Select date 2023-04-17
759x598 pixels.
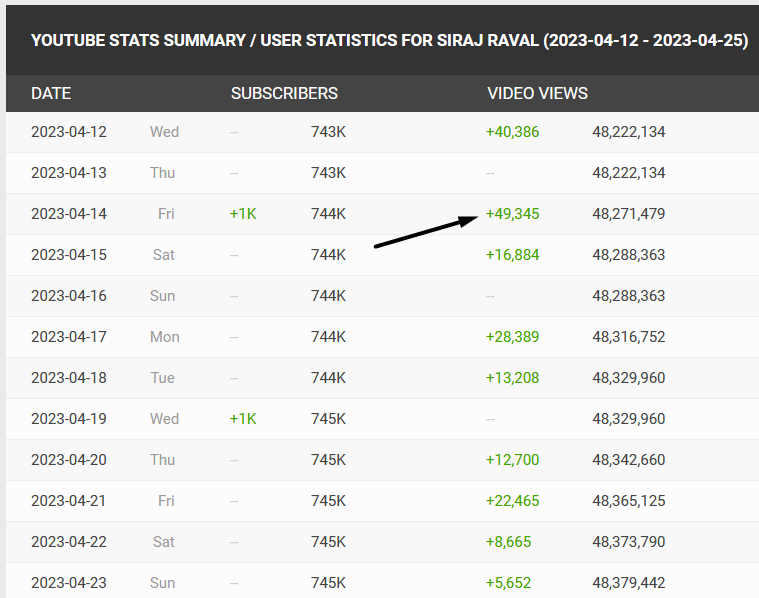(x=69, y=337)
